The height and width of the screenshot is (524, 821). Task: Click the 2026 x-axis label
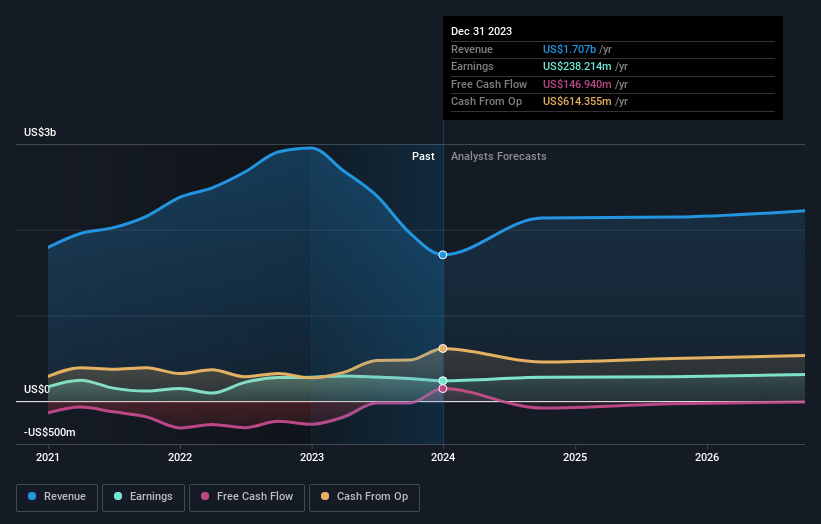707,457
